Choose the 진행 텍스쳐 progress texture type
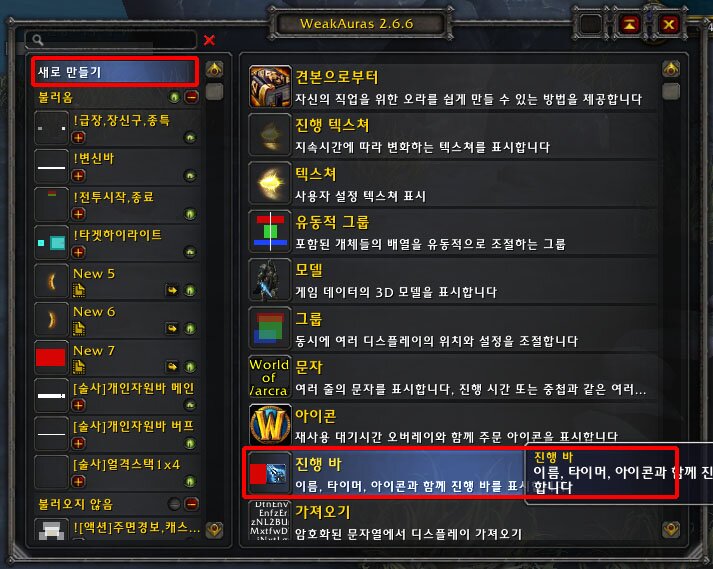Screen dimensions: 713x569 point(453,134)
